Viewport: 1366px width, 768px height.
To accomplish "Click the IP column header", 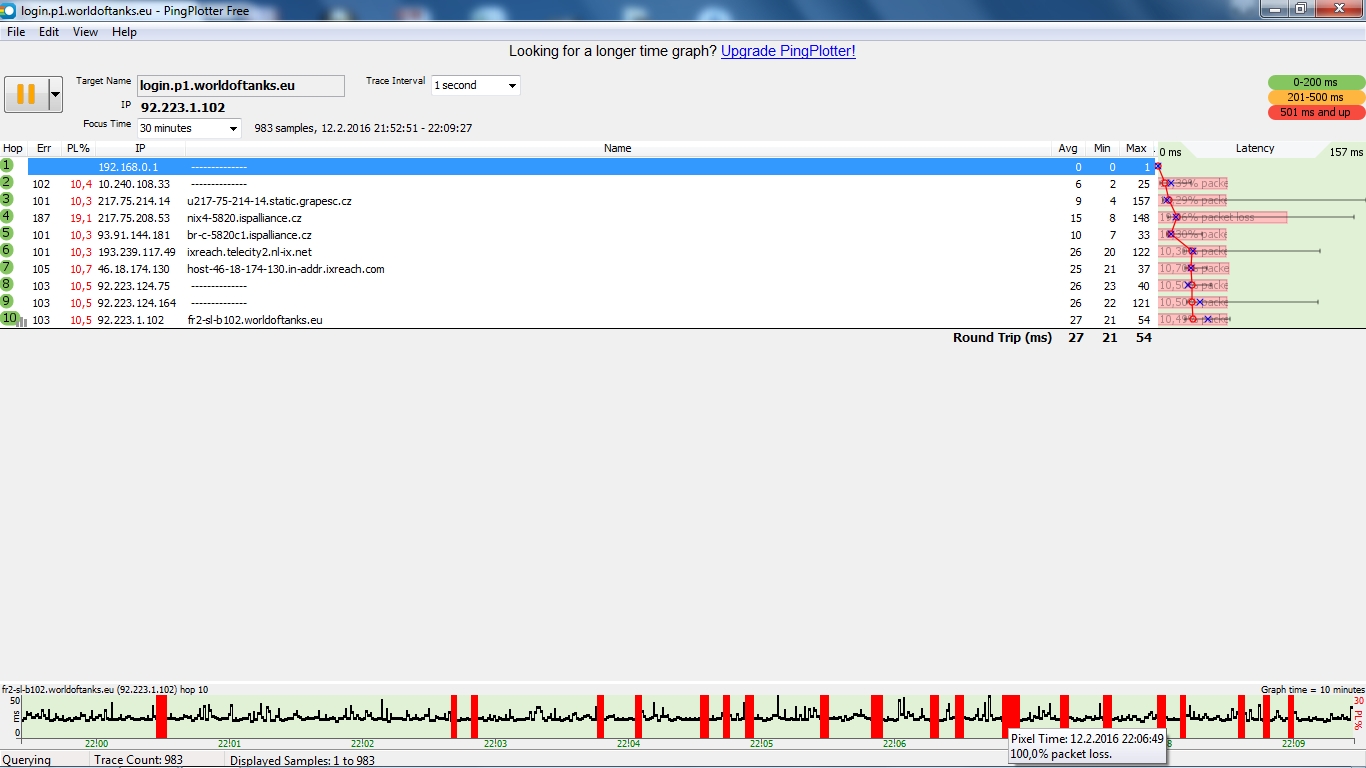I will (x=140, y=148).
